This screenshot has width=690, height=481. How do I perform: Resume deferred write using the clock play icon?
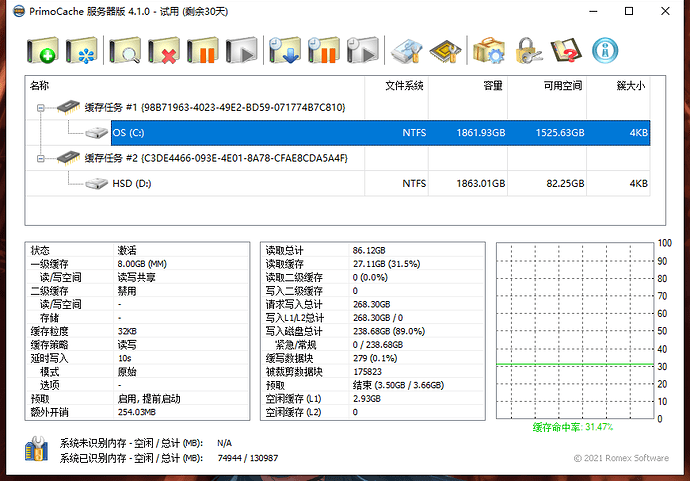362,50
